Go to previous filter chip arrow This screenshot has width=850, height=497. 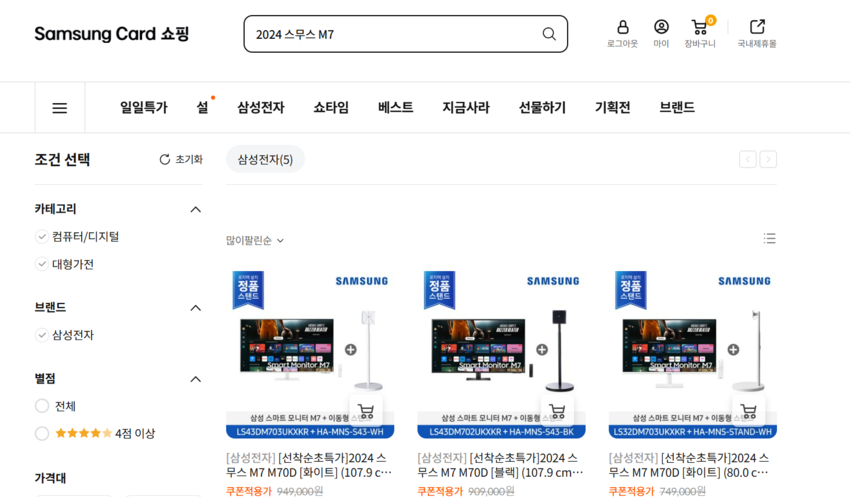748,159
